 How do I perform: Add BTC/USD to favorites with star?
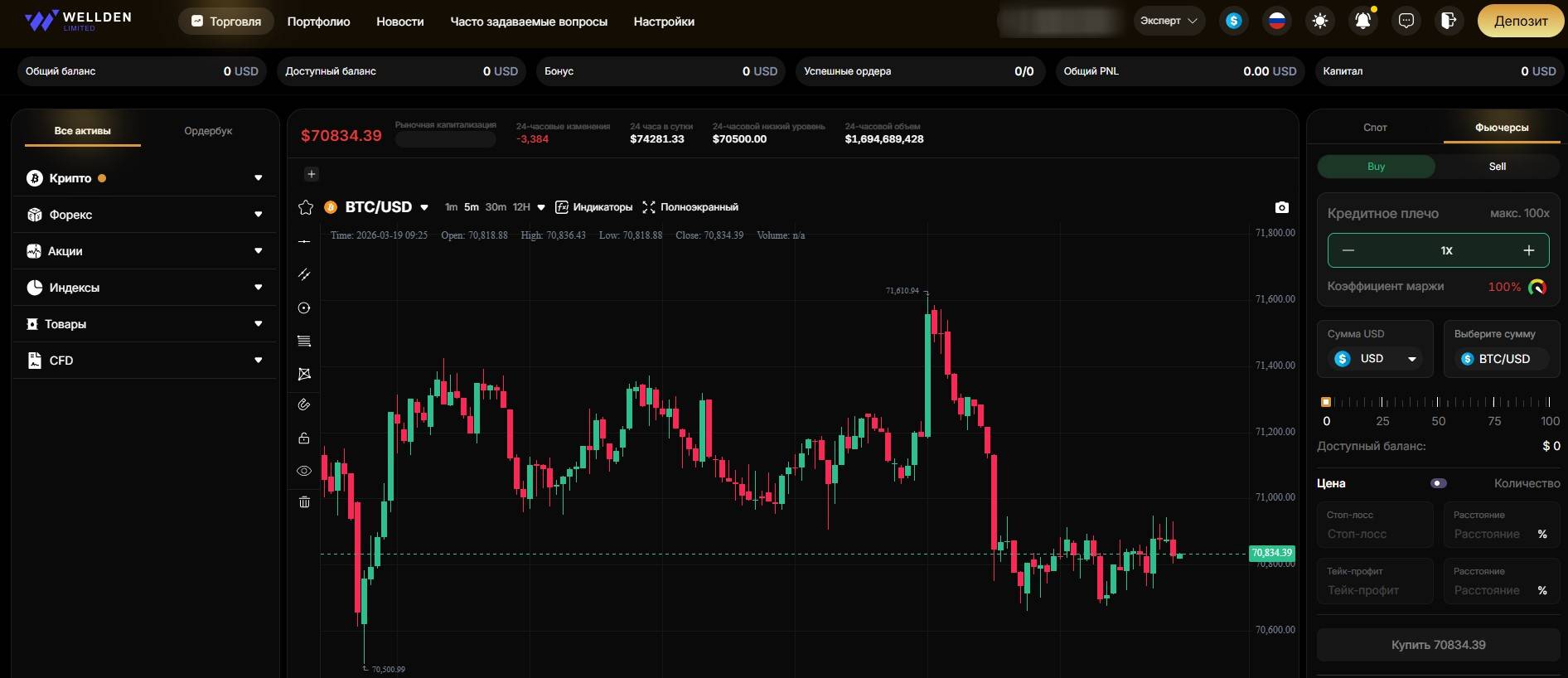tap(306, 207)
